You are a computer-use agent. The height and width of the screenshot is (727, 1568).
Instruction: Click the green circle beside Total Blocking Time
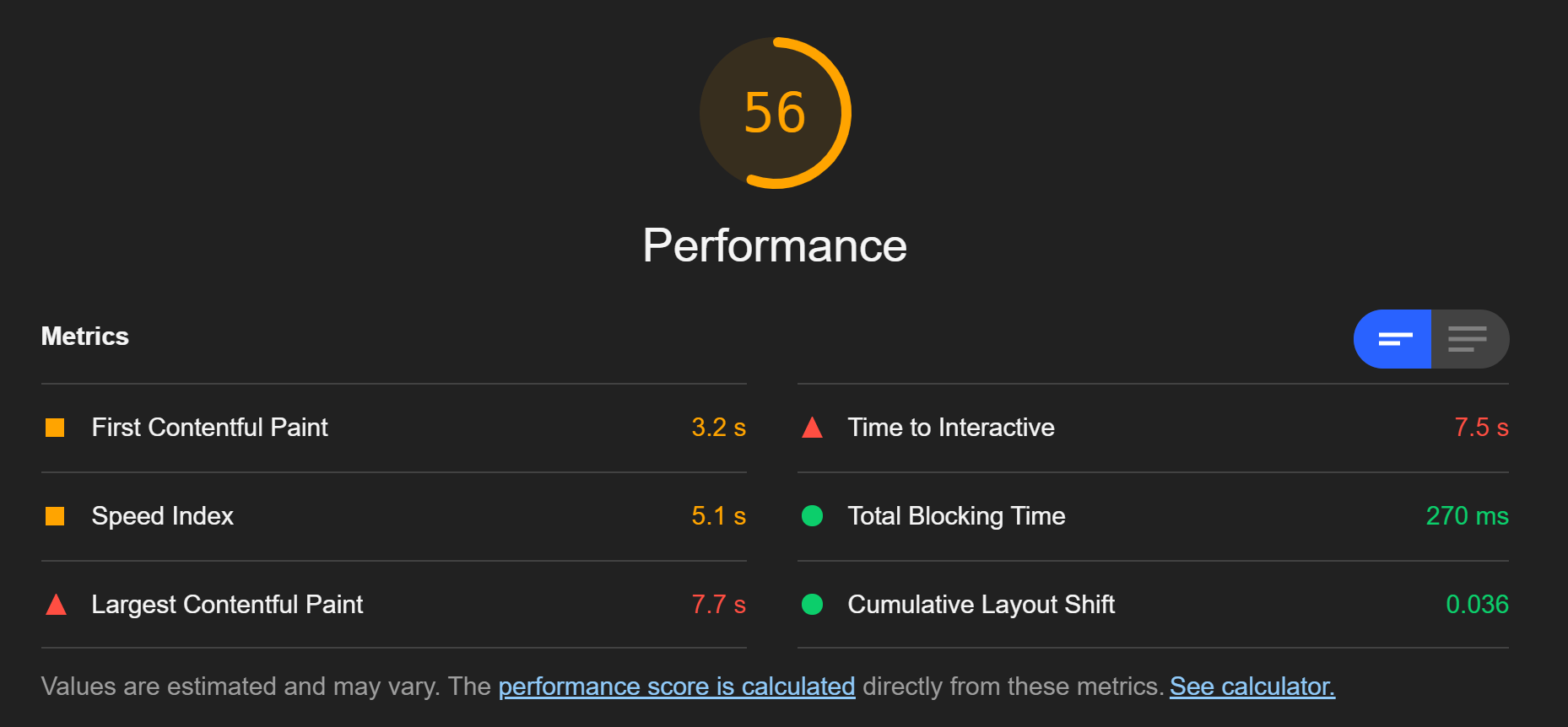click(x=812, y=515)
